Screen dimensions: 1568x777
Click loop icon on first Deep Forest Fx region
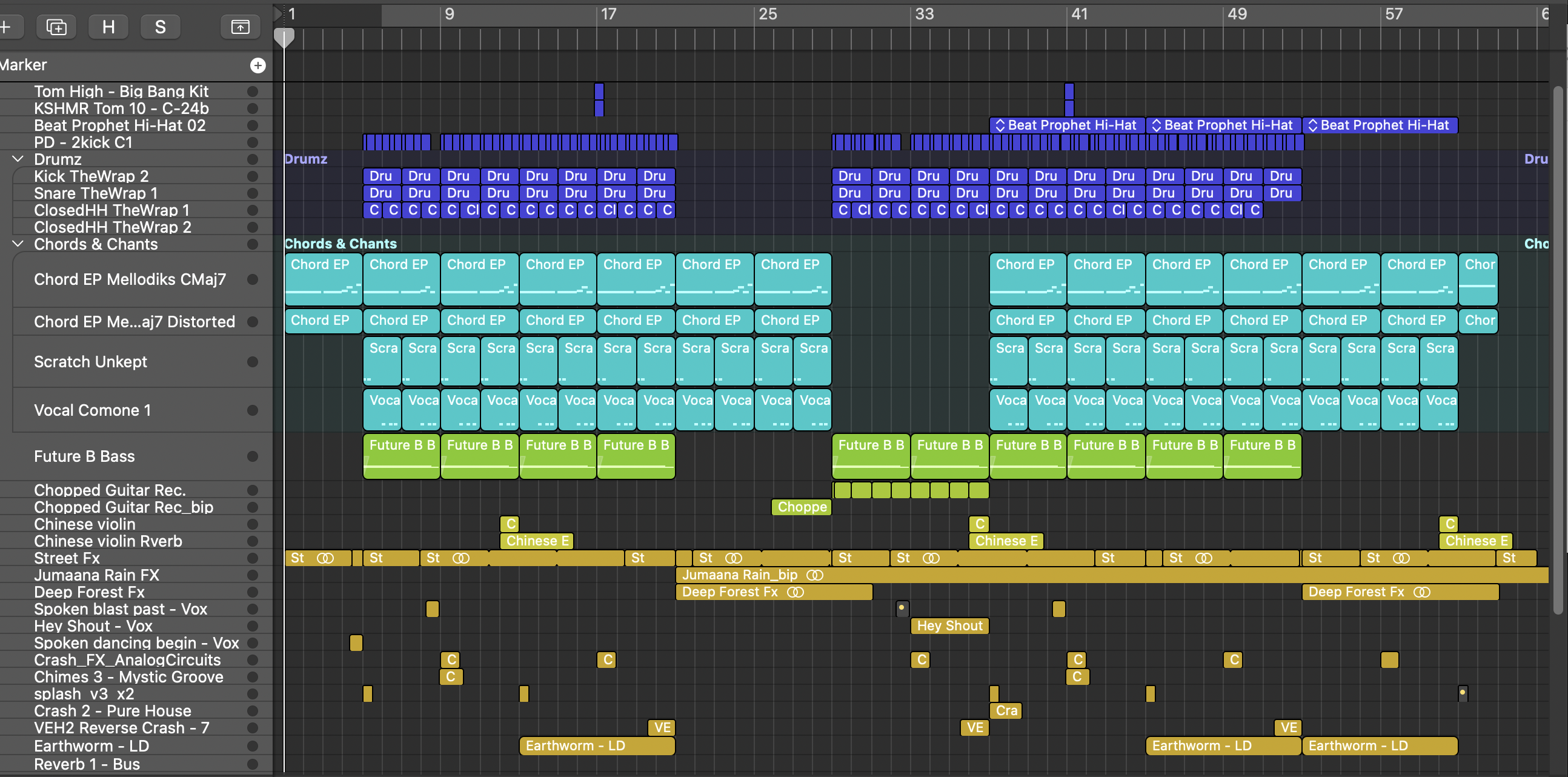pos(795,592)
